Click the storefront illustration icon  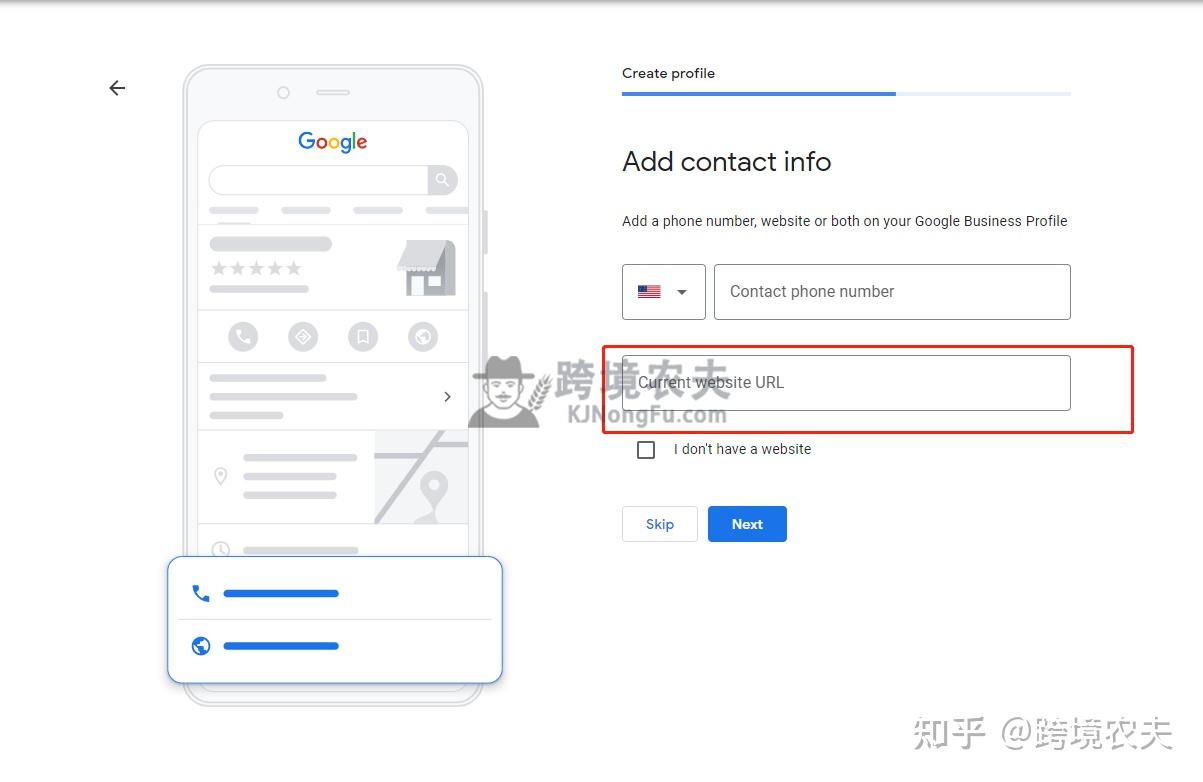[x=427, y=268]
